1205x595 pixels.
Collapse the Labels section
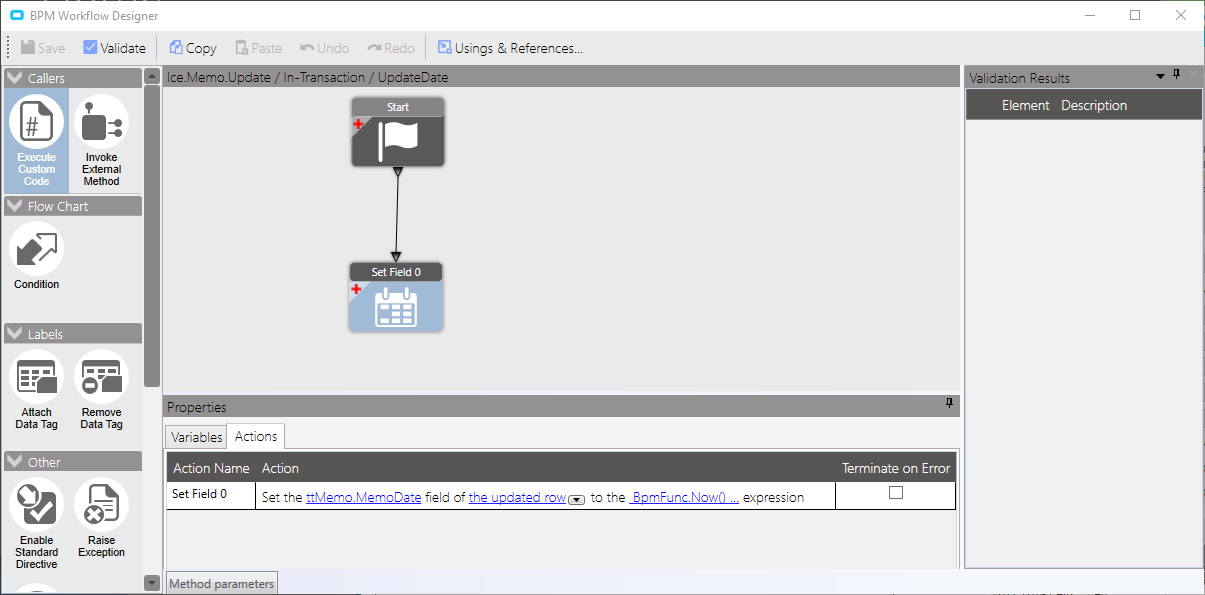[x=15, y=334]
